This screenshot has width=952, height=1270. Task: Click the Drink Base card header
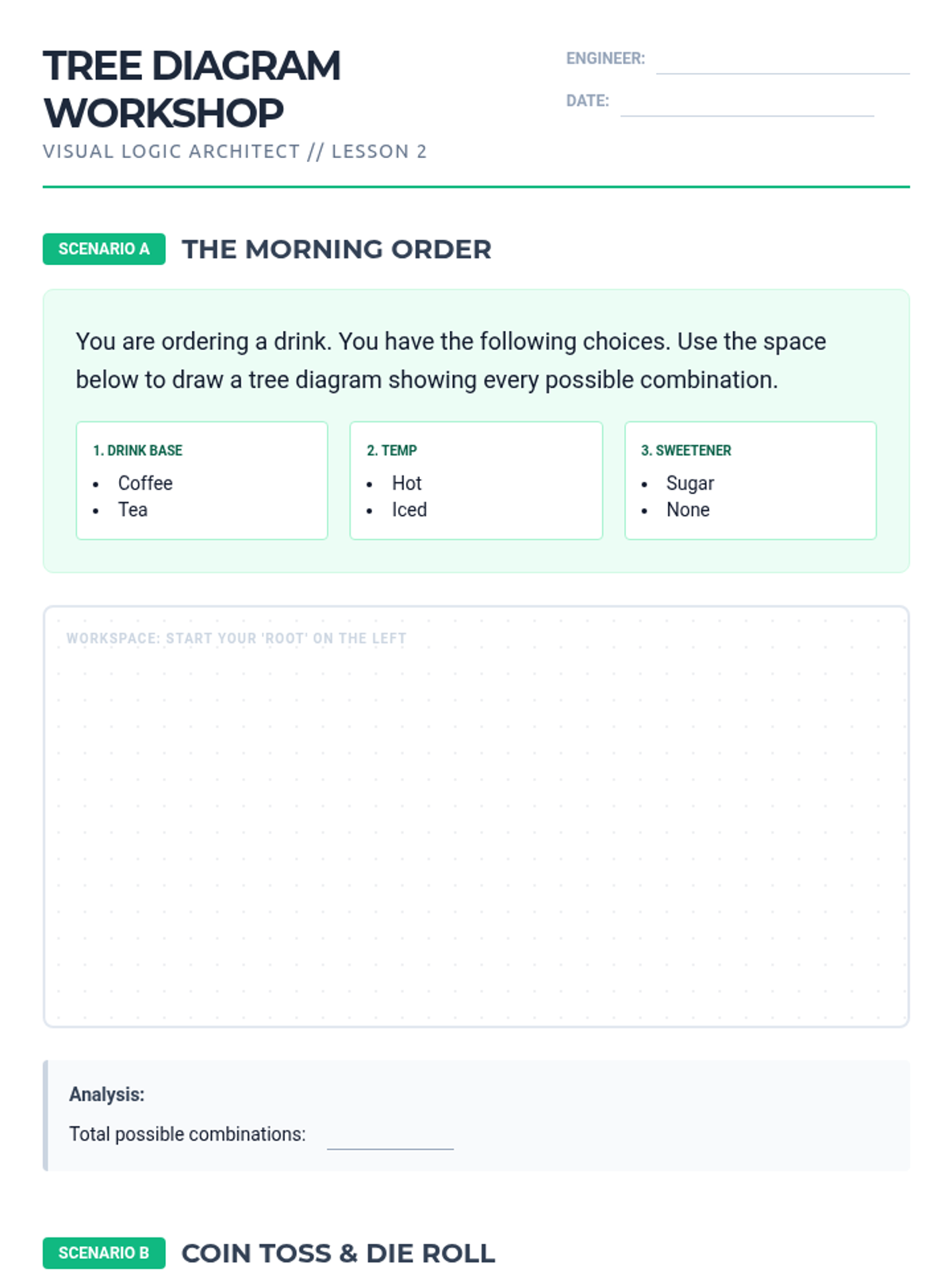tap(137, 450)
